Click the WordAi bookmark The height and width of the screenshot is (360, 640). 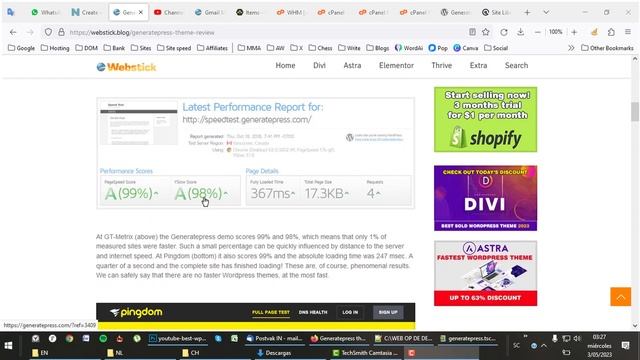[x=409, y=48]
